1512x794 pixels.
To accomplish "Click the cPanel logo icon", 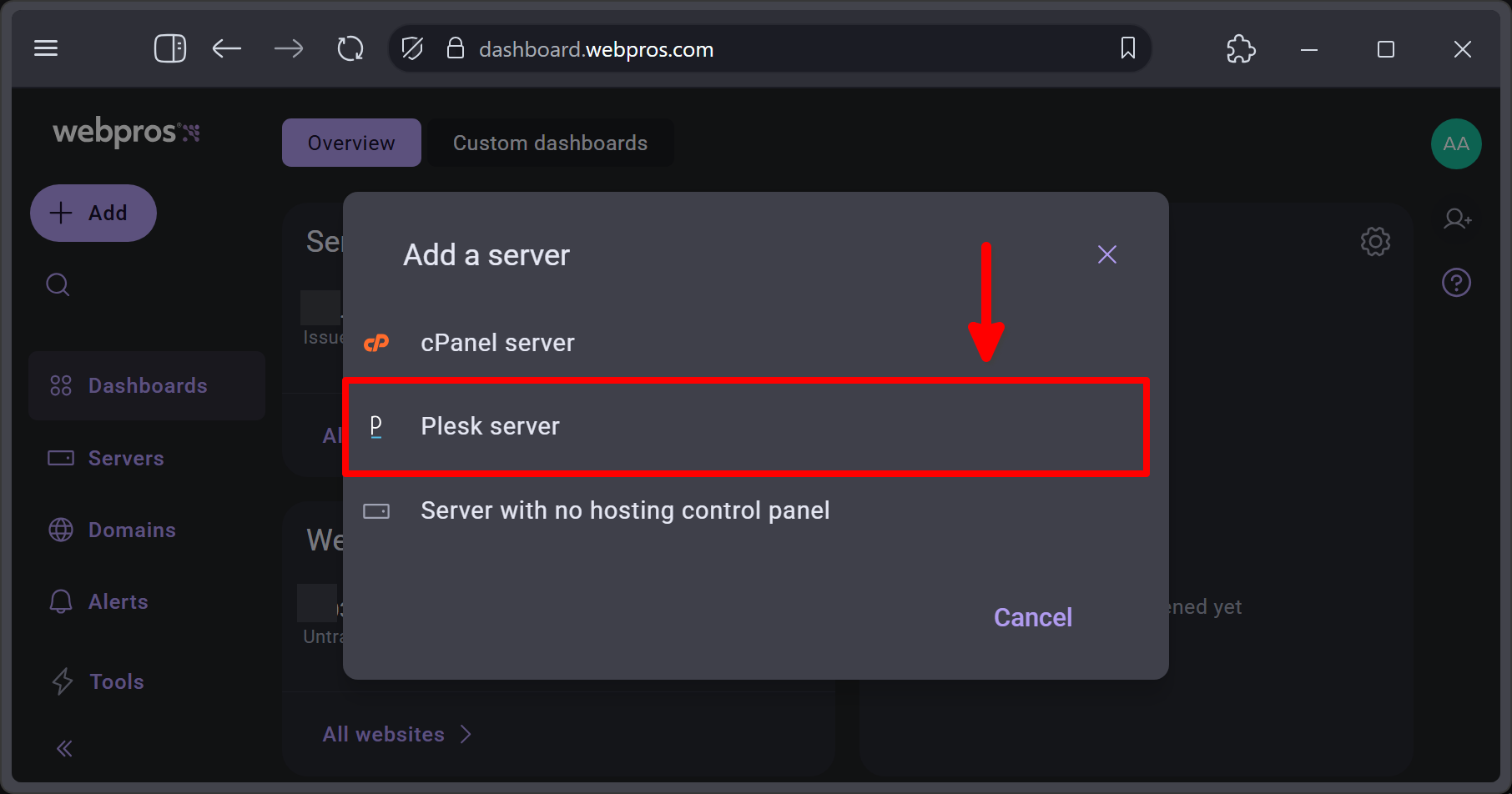I will 376,343.
